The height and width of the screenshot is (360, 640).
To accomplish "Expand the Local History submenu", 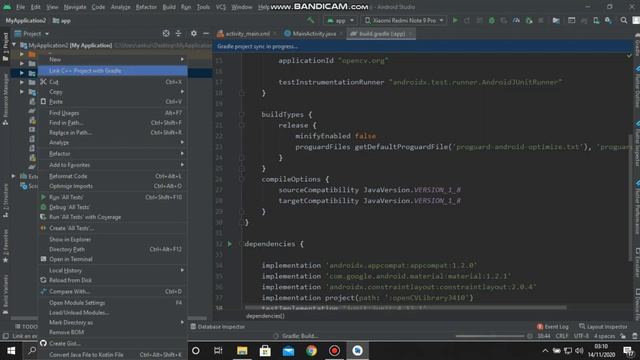I will 182,270.
